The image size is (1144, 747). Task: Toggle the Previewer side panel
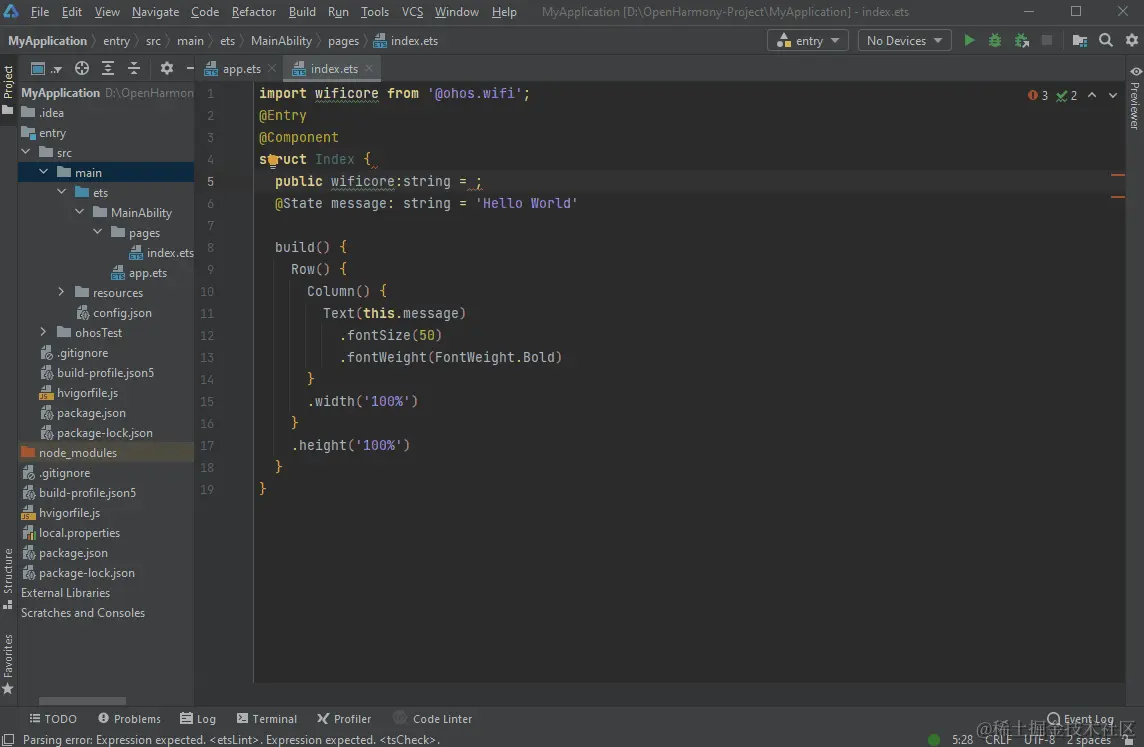[1135, 98]
